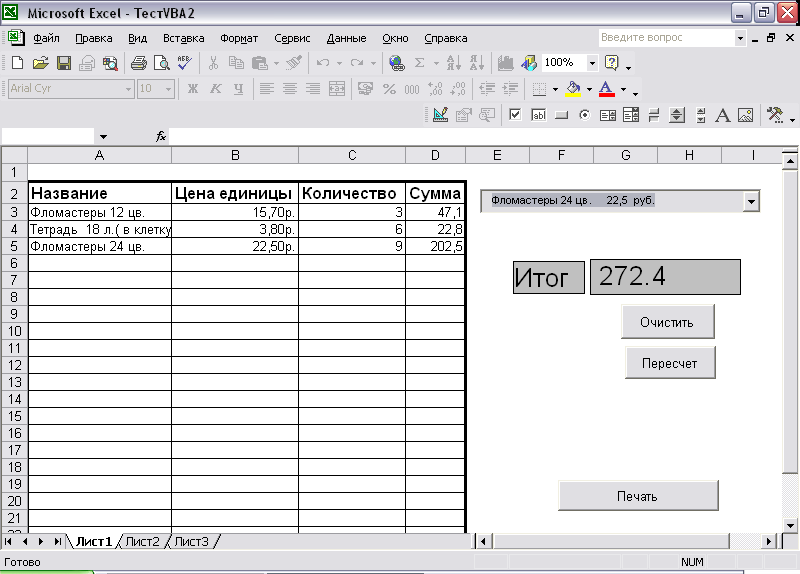The image size is (800, 574).
Task: Open the borders dropdown arrow
Action: (x=555, y=89)
